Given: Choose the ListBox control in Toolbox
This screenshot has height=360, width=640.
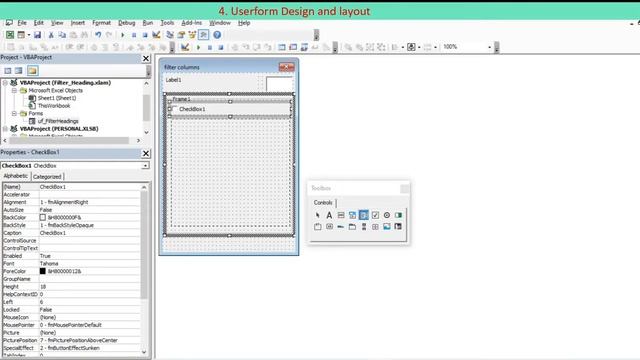Looking at the screenshot, I should [364, 215].
